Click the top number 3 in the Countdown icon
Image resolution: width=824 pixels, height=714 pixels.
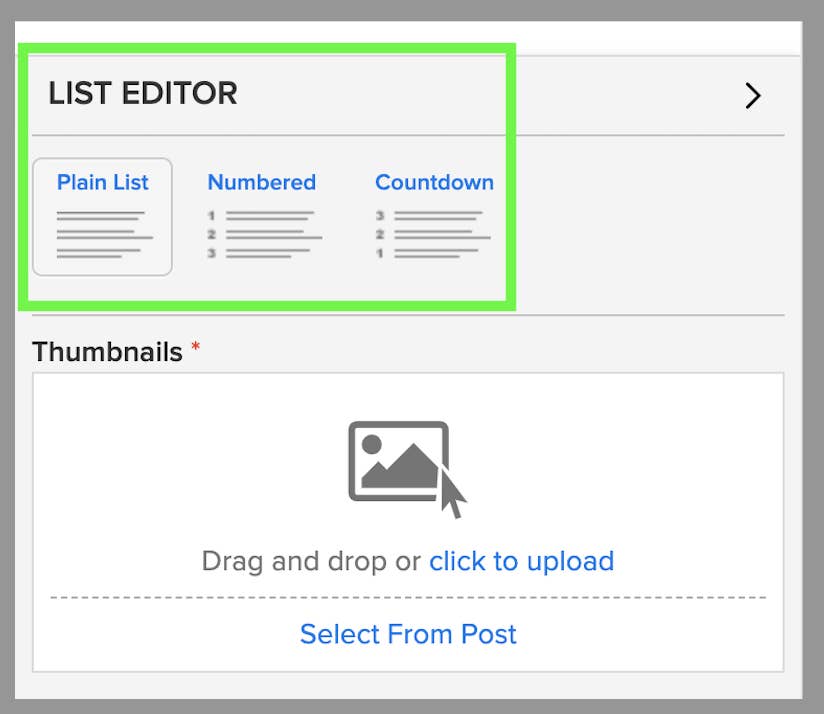pyautogui.click(x=381, y=215)
